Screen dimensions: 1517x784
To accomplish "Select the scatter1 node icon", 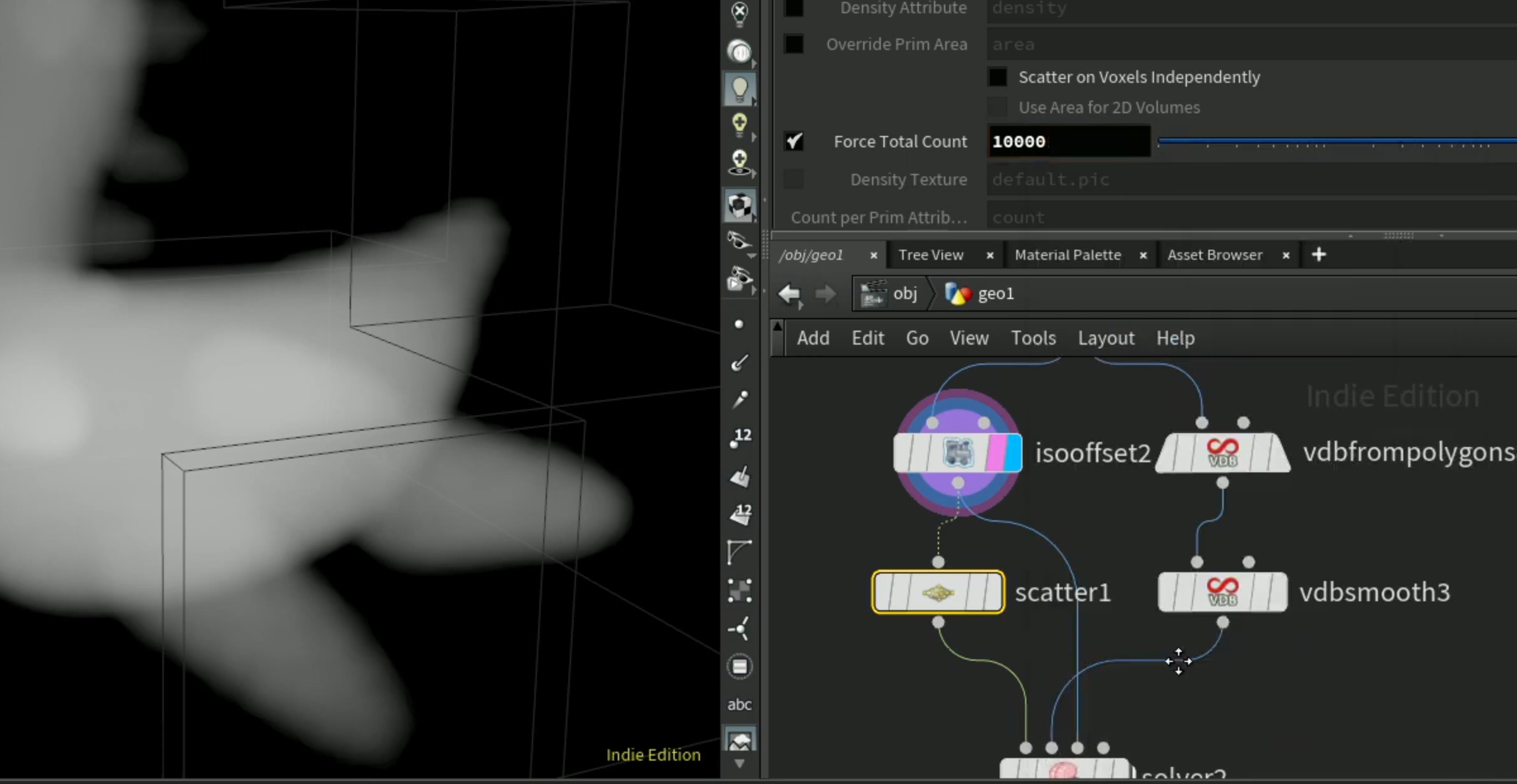I will point(938,592).
